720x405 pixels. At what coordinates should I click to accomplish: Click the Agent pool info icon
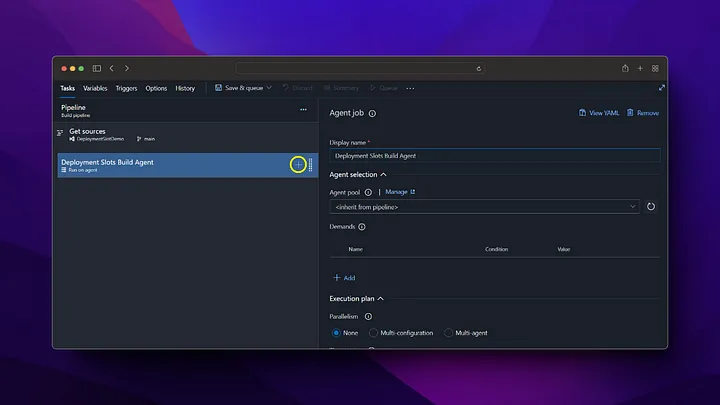coord(368,192)
